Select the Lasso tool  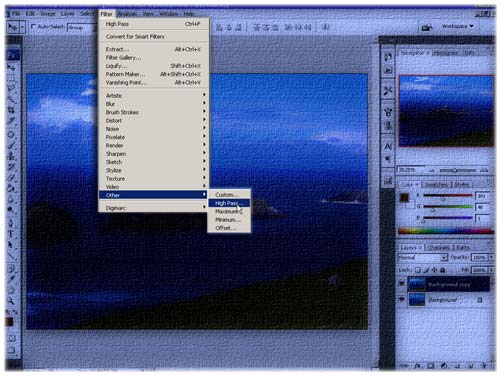click(12, 88)
